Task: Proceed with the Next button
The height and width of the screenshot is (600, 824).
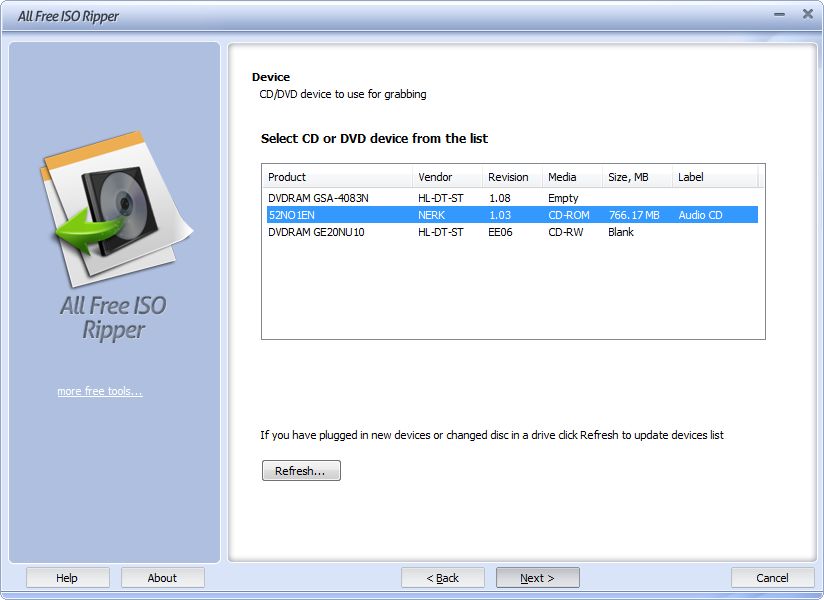Action: point(538,578)
